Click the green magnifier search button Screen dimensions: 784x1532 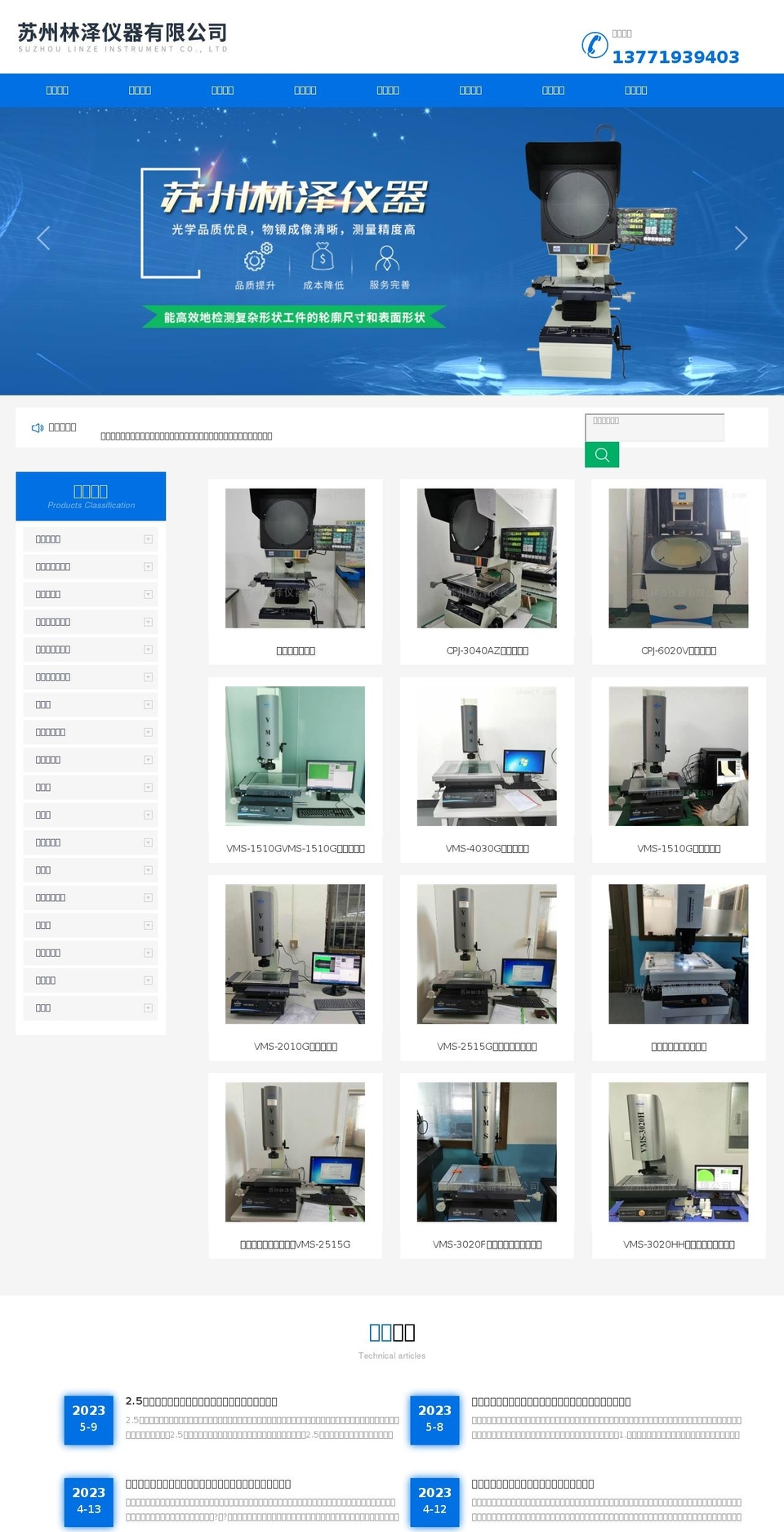coord(602,455)
